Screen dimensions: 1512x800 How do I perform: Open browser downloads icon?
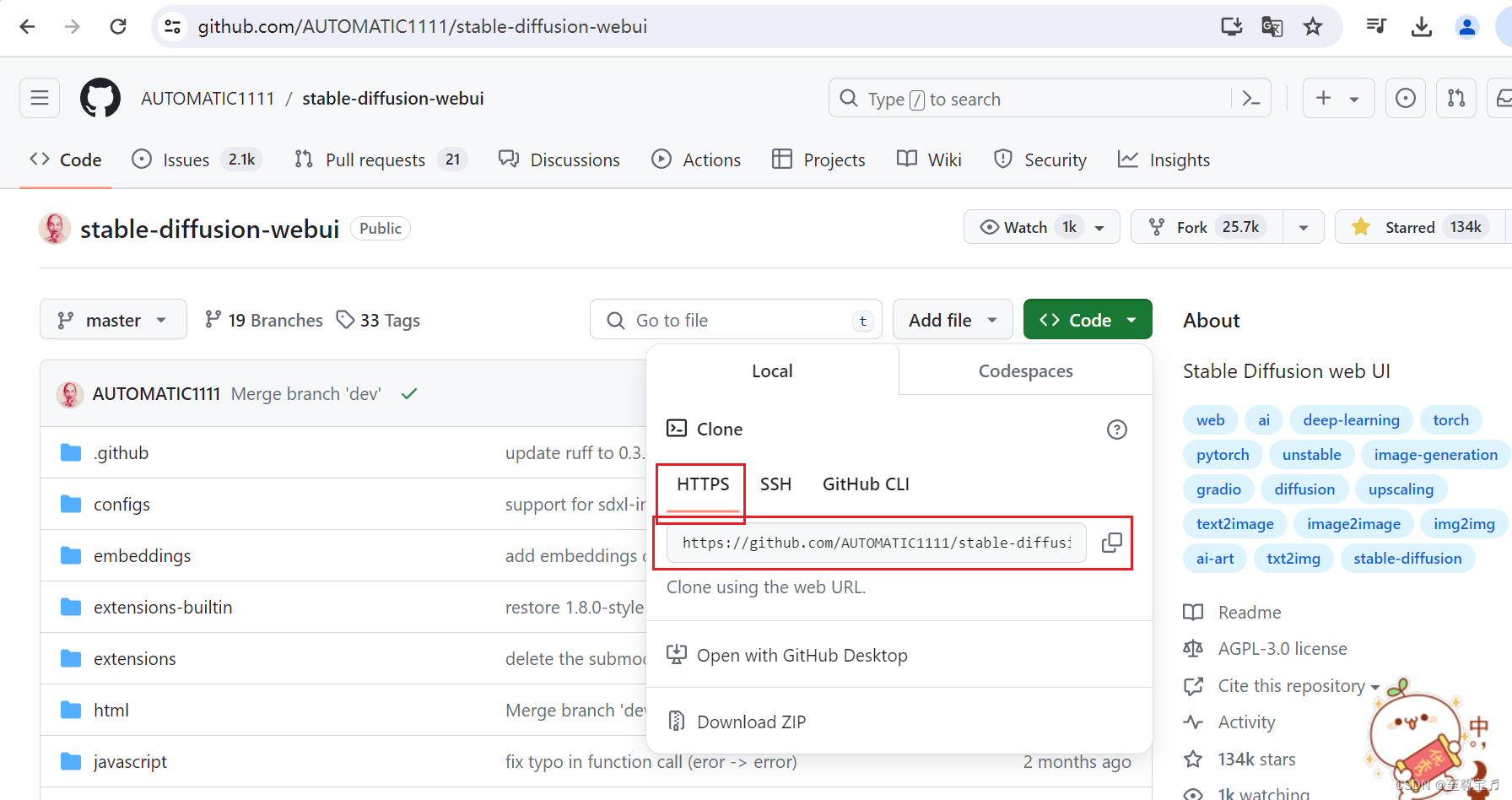(x=1422, y=26)
